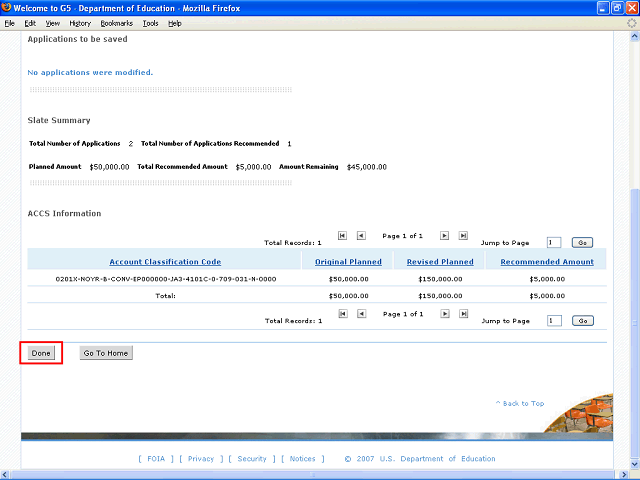Viewport: 640px width, 480px height.
Task: Go to first page in bottom pager
Action: 343,313
